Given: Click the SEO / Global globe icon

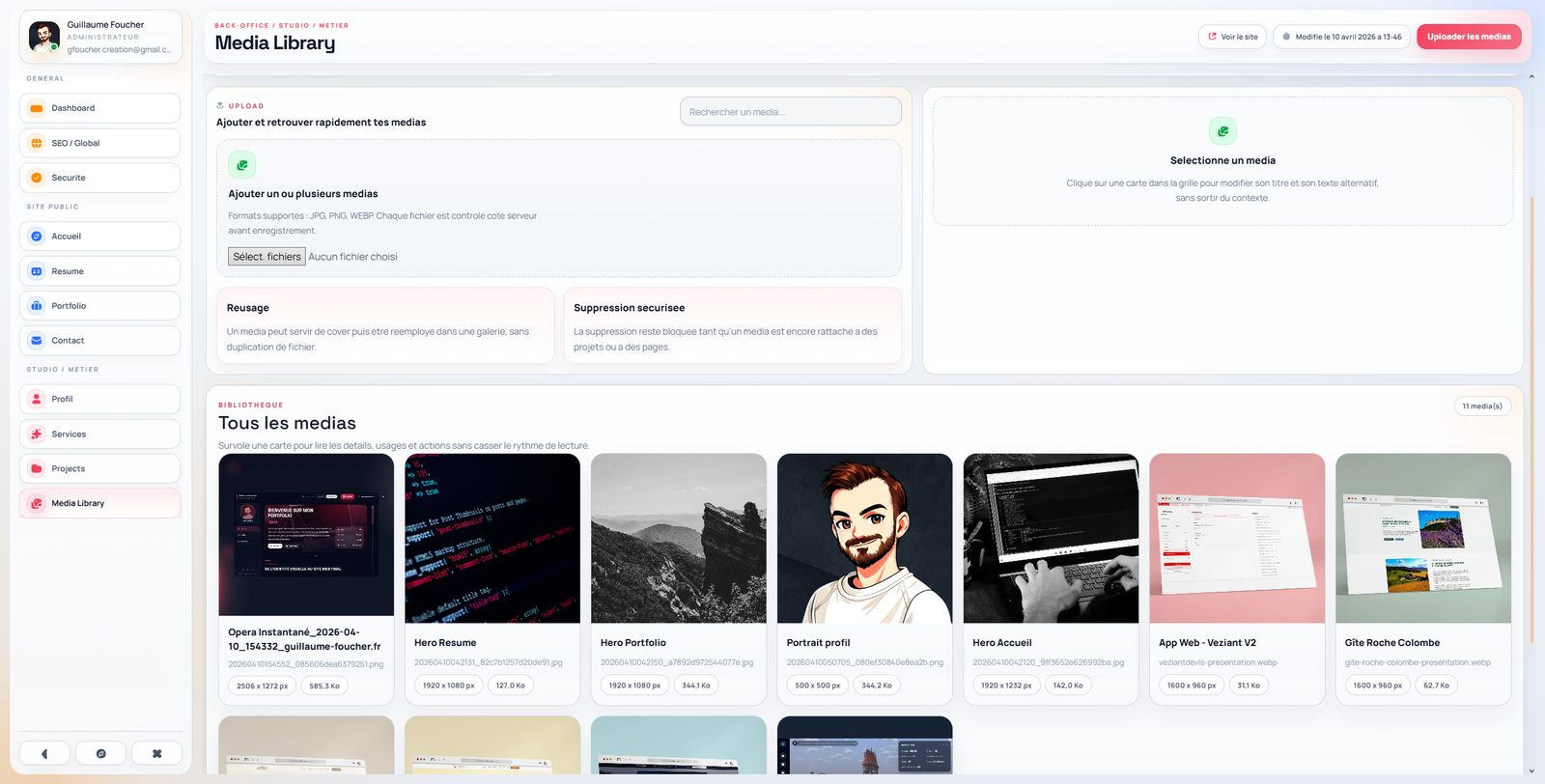Looking at the screenshot, I should pos(37,143).
